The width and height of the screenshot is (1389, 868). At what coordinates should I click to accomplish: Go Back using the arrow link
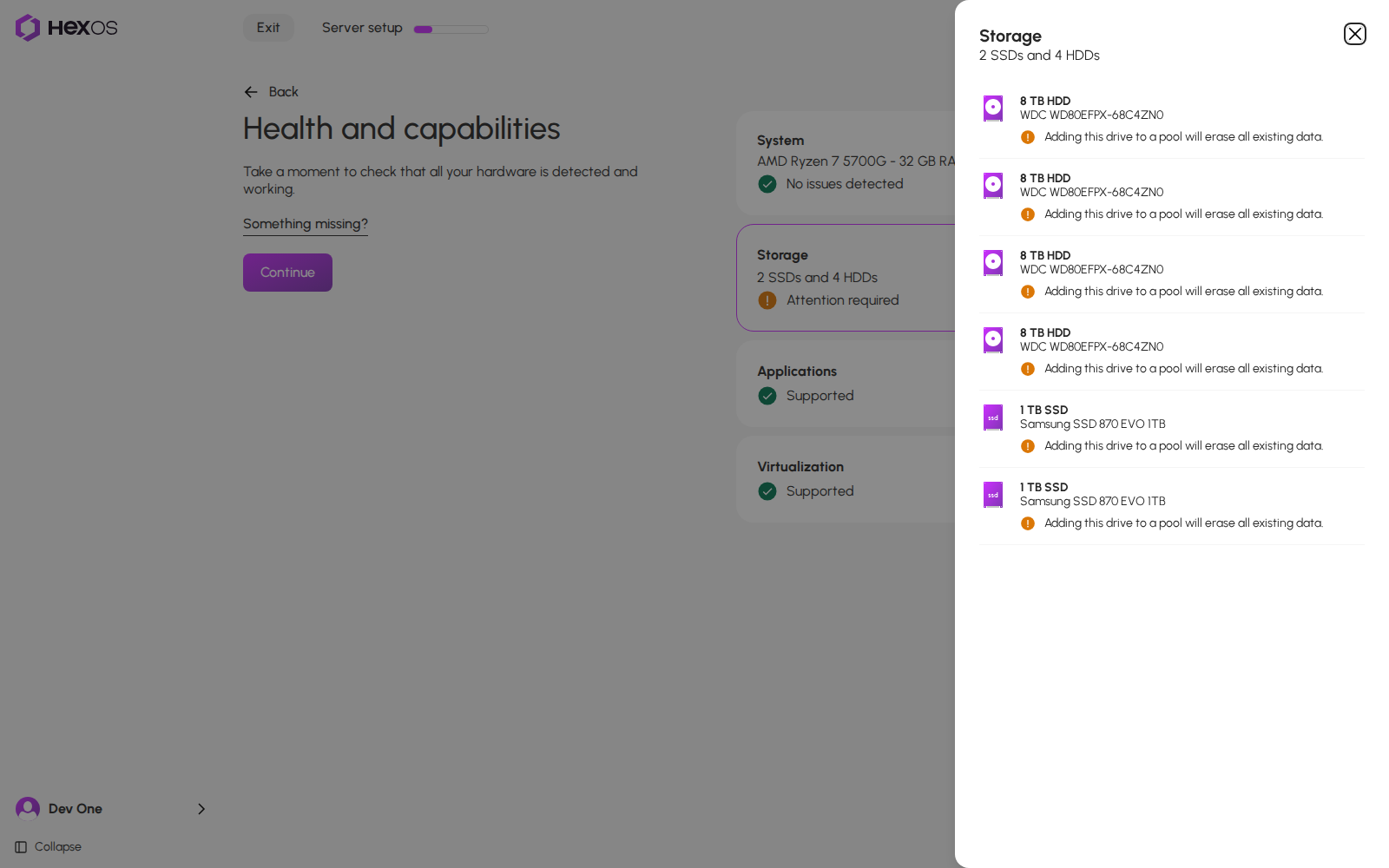pyautogui.click(x=271, y=92)
